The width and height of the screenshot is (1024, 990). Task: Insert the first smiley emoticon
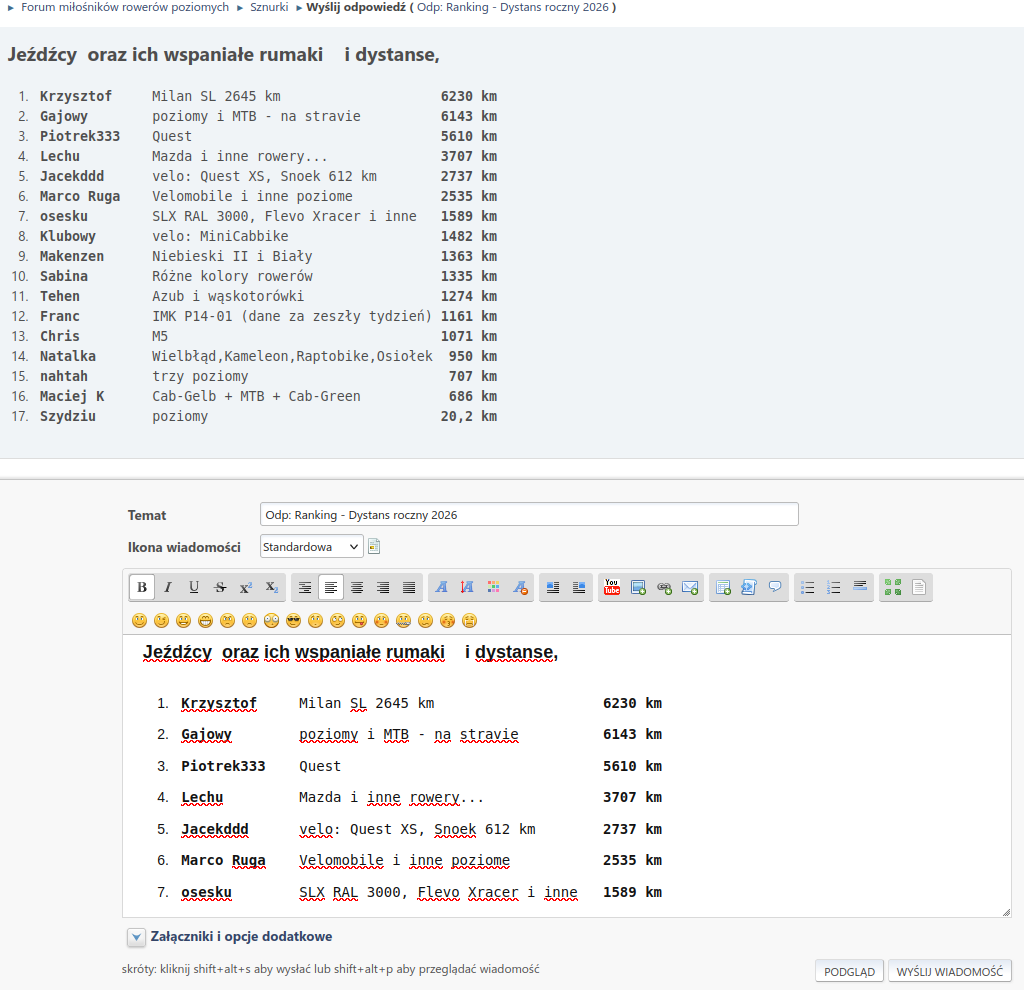[x=139, y=620]
